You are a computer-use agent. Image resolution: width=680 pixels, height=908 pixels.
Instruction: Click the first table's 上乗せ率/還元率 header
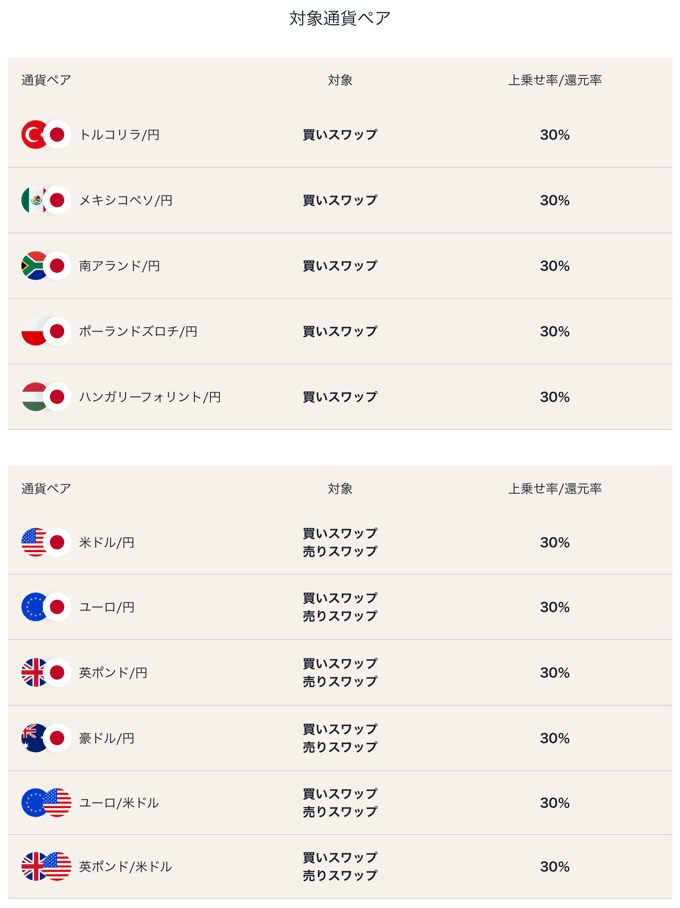555,80
